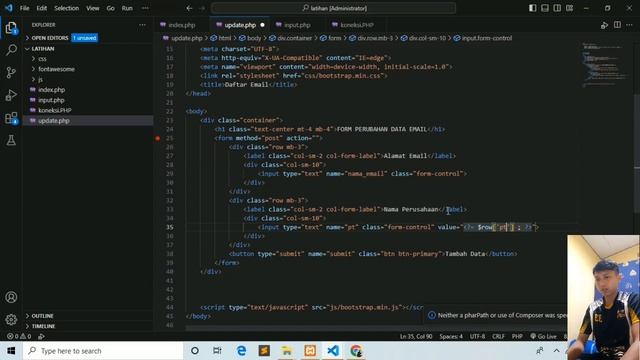Expand the Open Editors section

(88, 38)
